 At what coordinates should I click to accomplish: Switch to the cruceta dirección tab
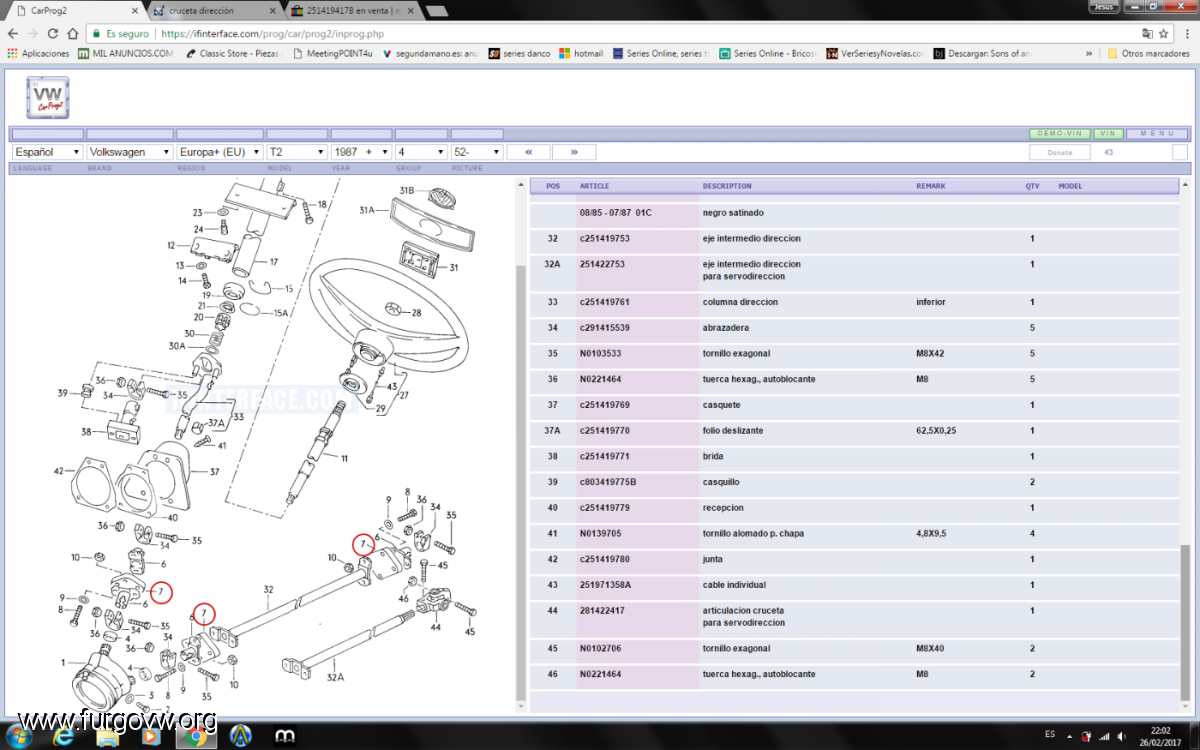(213, 10)
